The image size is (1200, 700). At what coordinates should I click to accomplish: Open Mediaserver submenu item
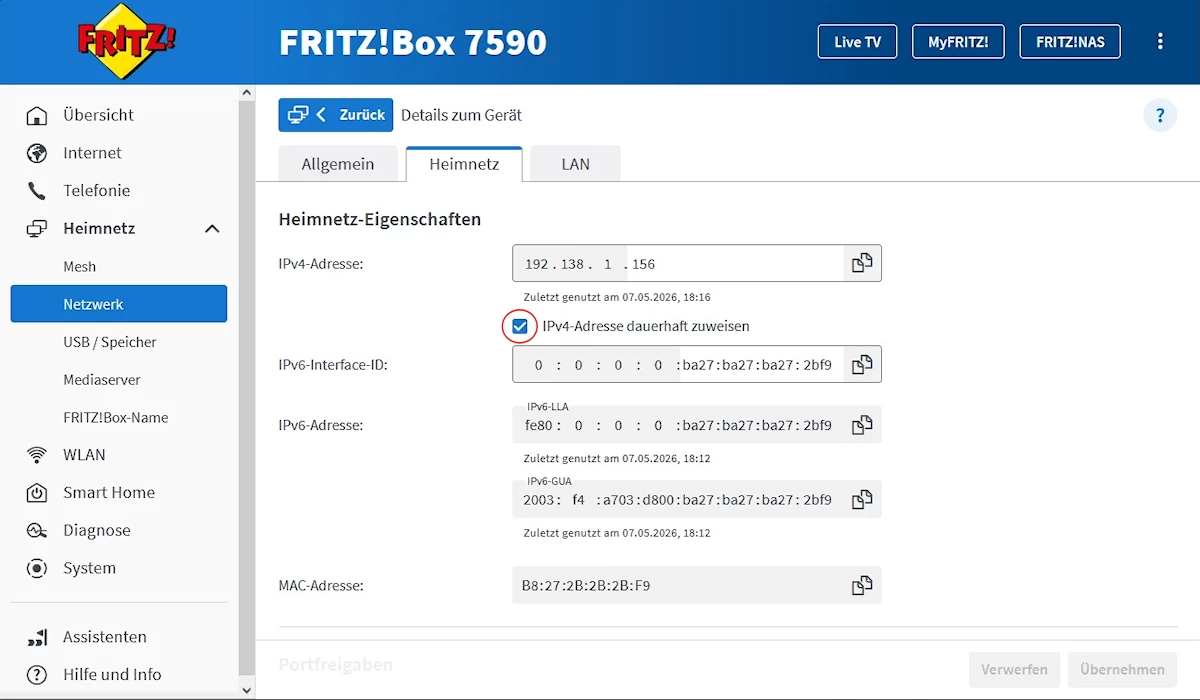click(102, 380)
